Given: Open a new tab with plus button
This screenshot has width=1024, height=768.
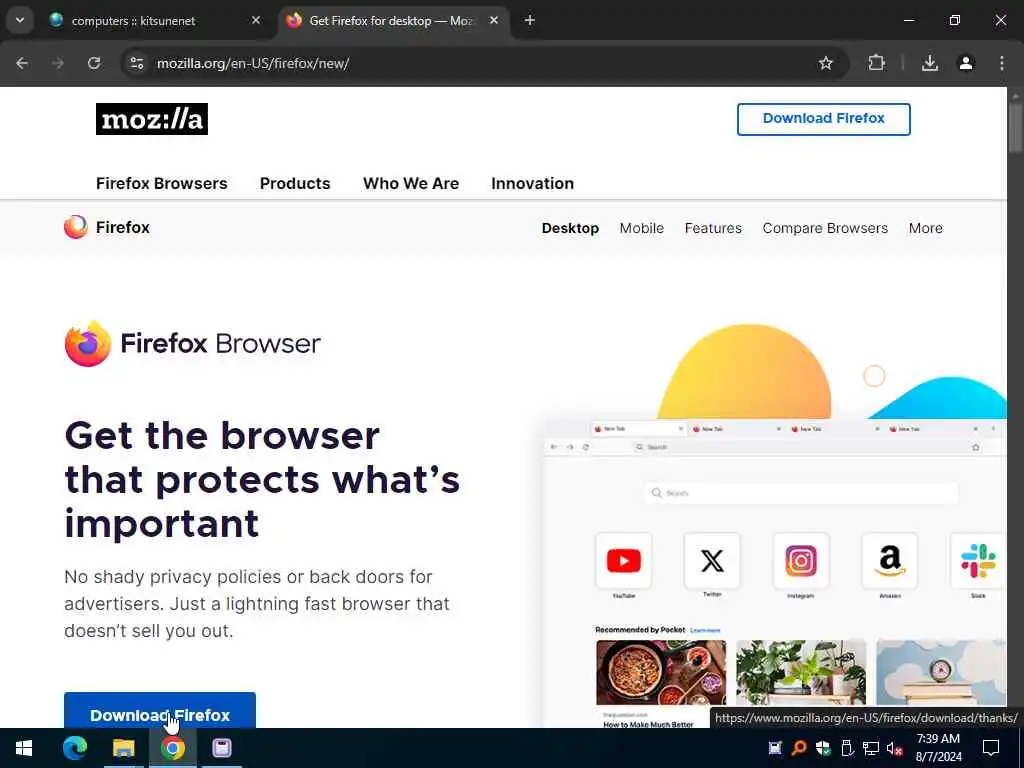Looking at the screenshot, I should coord(530,20).
